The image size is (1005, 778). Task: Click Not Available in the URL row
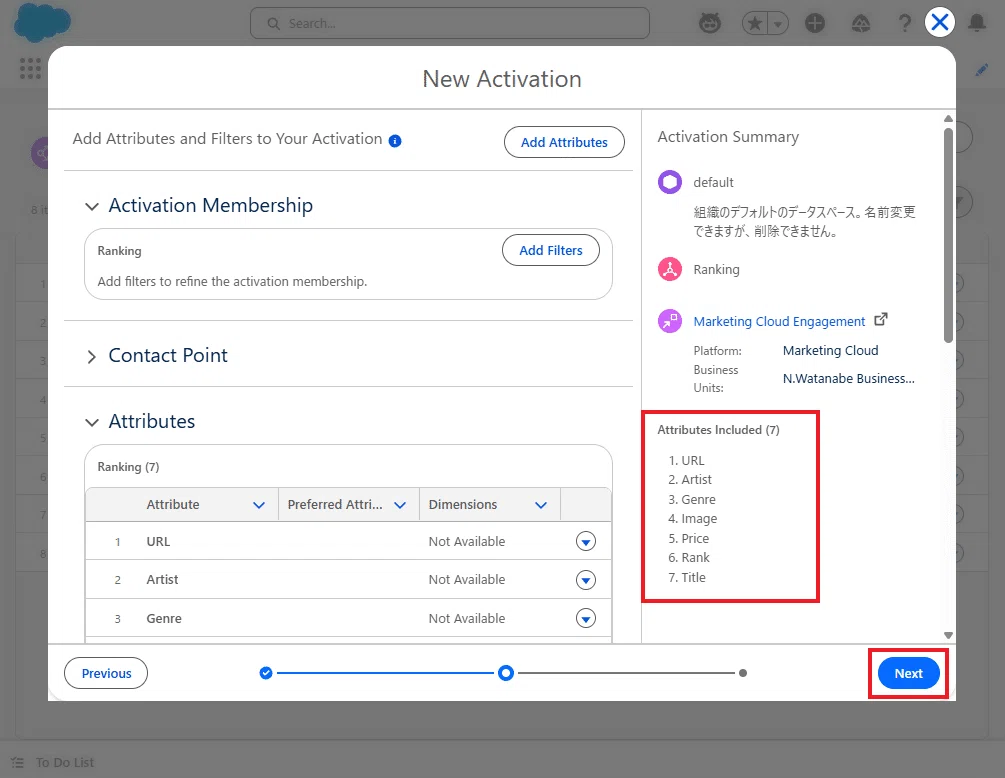(x=467, y=542)
